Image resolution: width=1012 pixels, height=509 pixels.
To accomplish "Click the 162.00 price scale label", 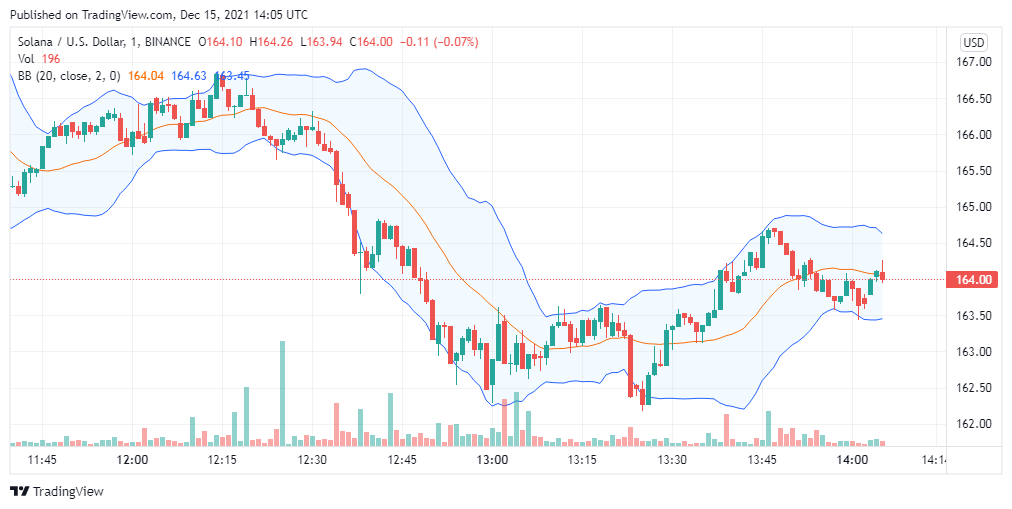I will (x=974, y=424).
